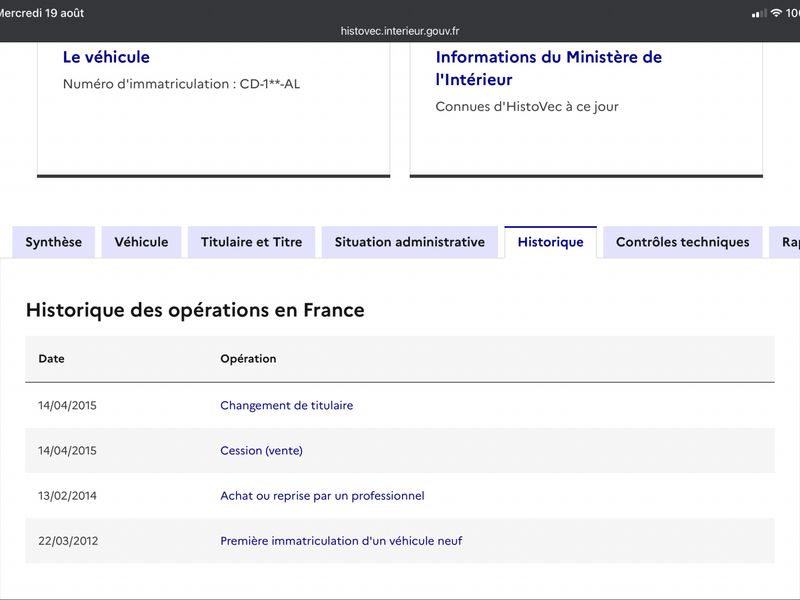This screenshot has height=600, width=800.
Task: Select the date 13/02/2014
Action: coord(67,496)
